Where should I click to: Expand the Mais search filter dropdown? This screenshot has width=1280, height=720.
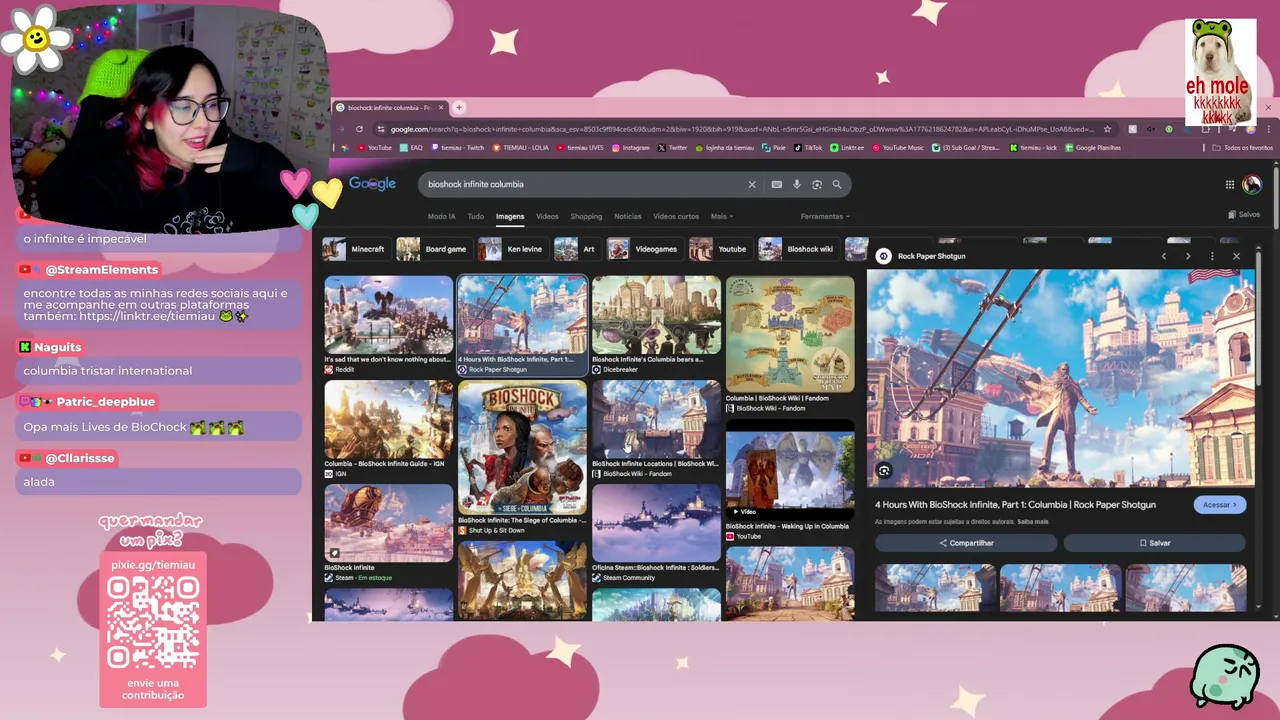click(x=722, y=216)
